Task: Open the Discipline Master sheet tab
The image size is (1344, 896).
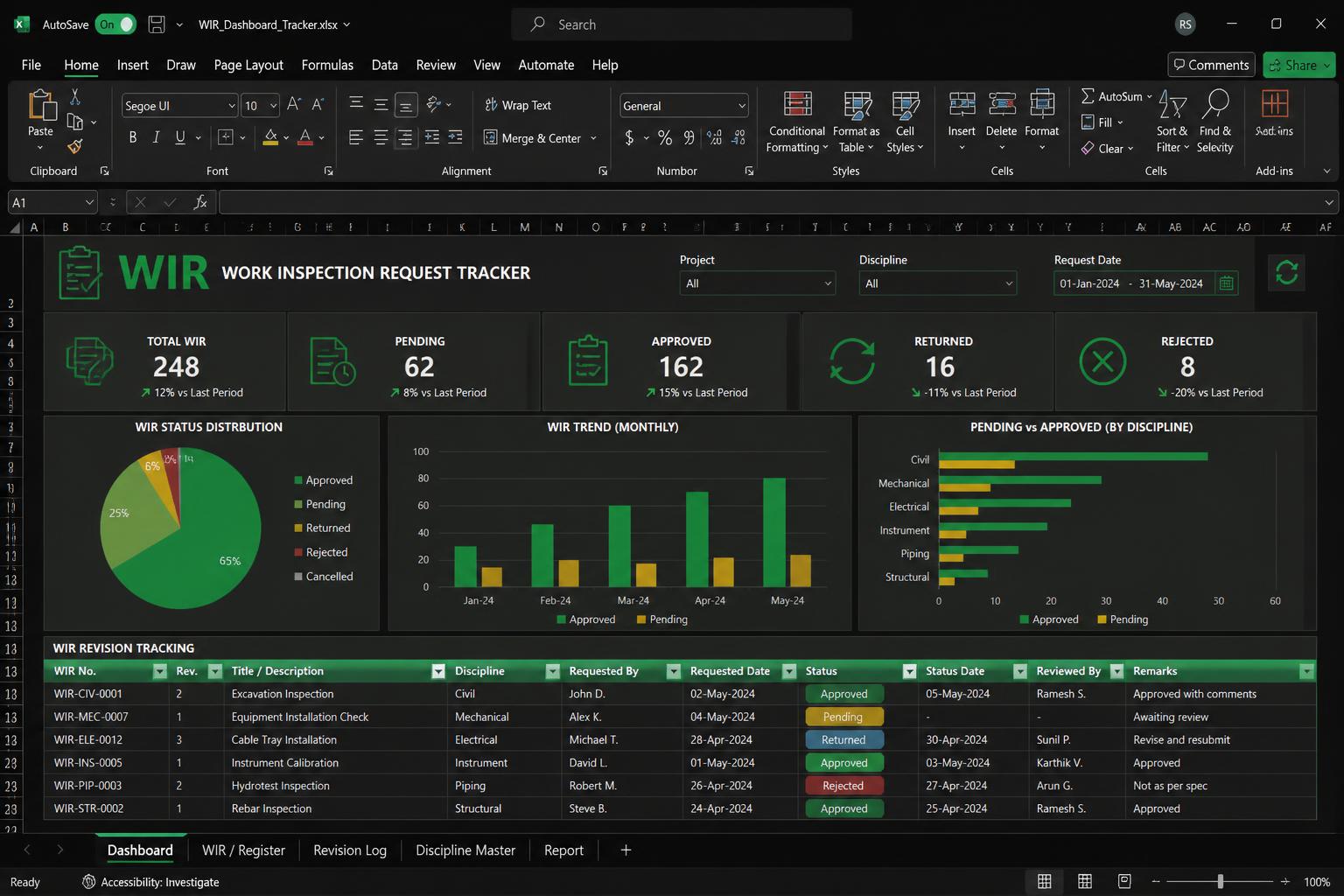Action: [x=465, y=850]
